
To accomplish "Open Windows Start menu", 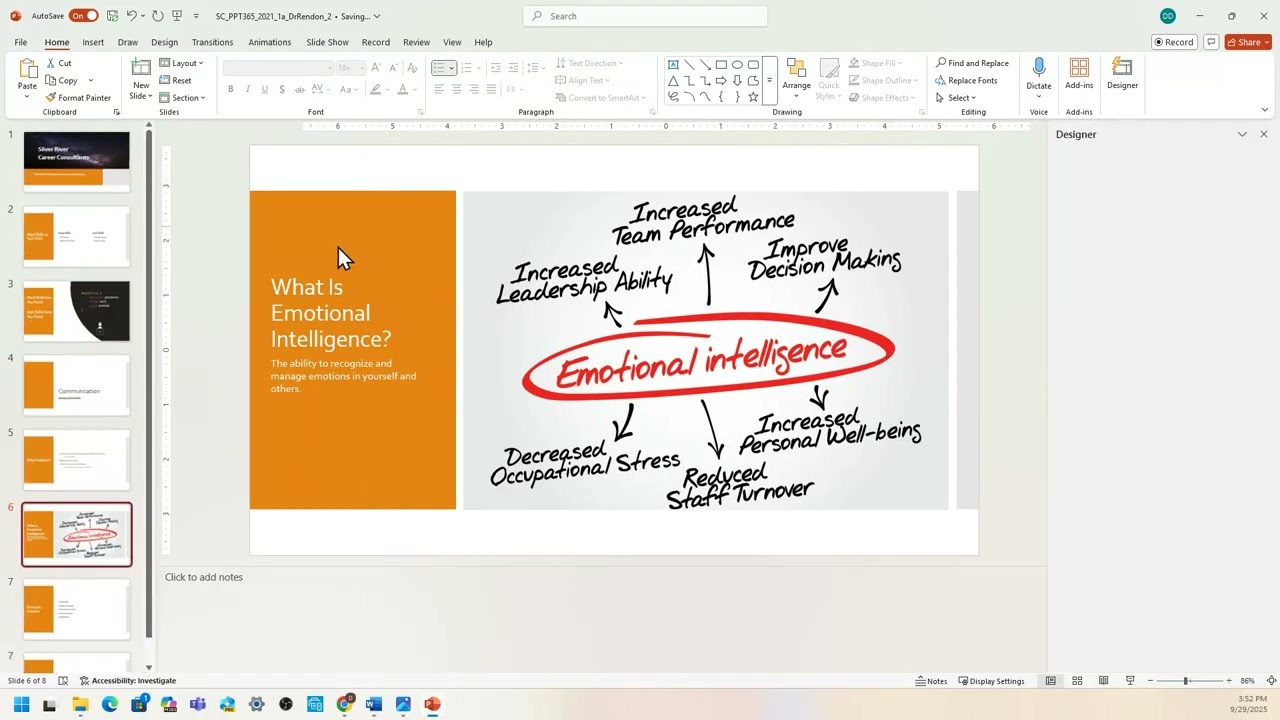I will (21, 704).
